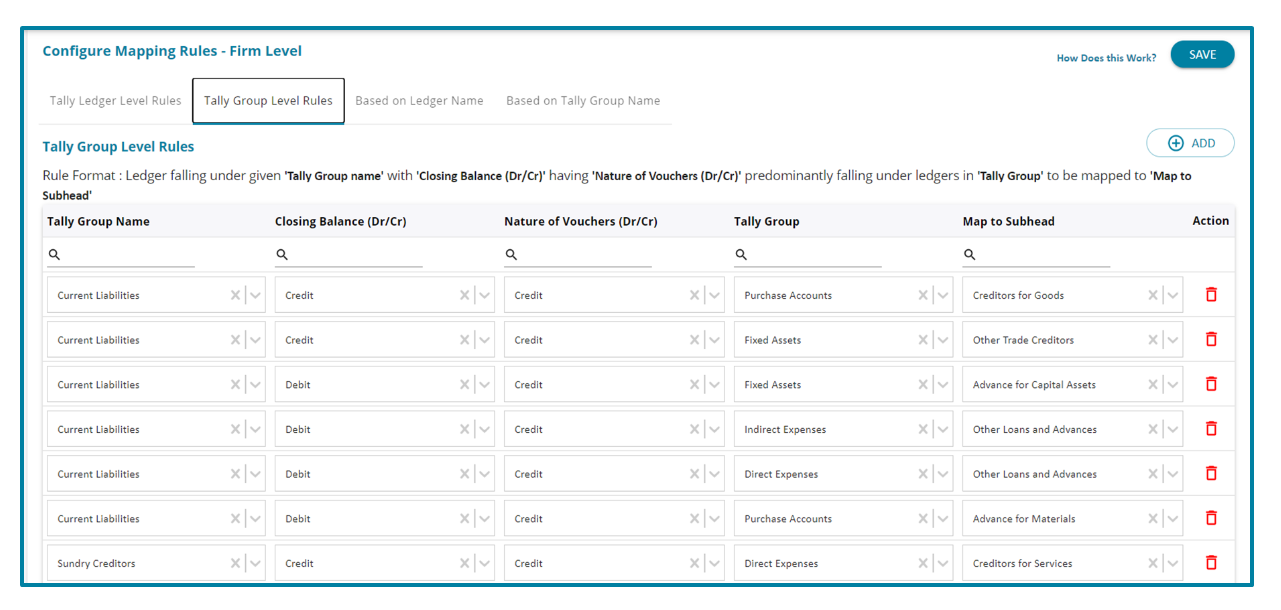Click the SAVE button

[1202, 55]
